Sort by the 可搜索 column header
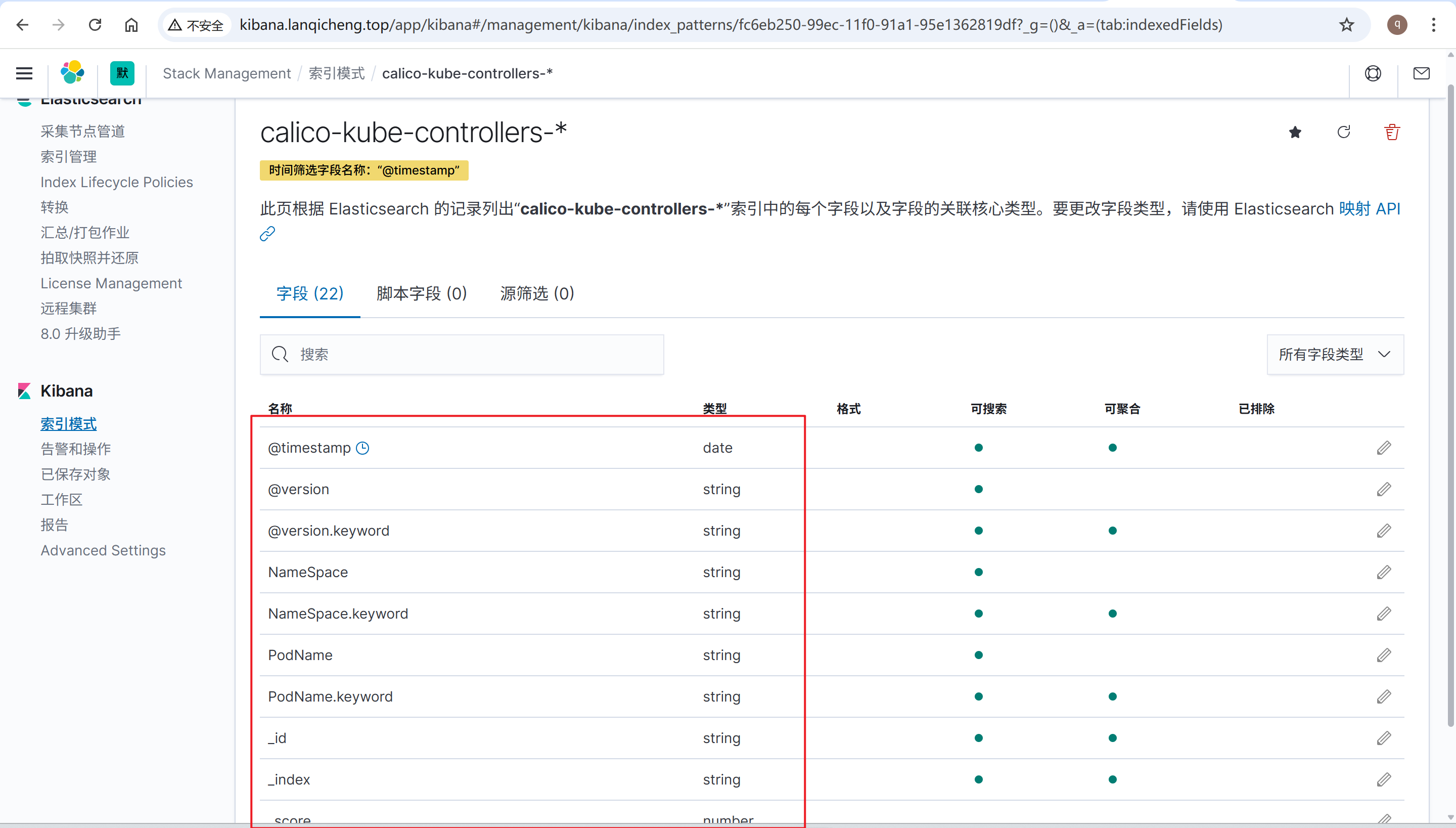 [988, 409]
